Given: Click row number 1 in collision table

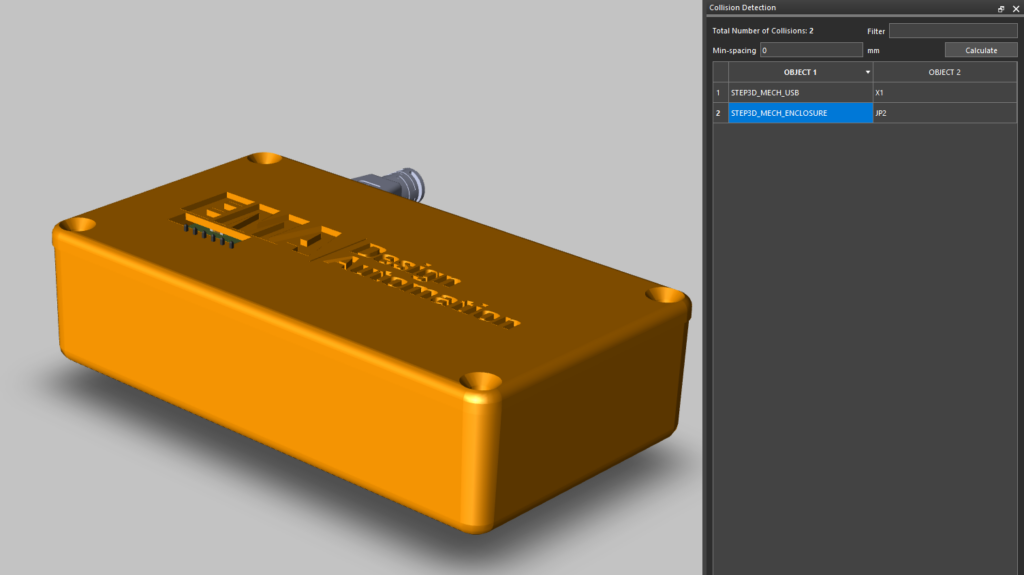Looking at the screenshot, I should [x=720, y=93].
